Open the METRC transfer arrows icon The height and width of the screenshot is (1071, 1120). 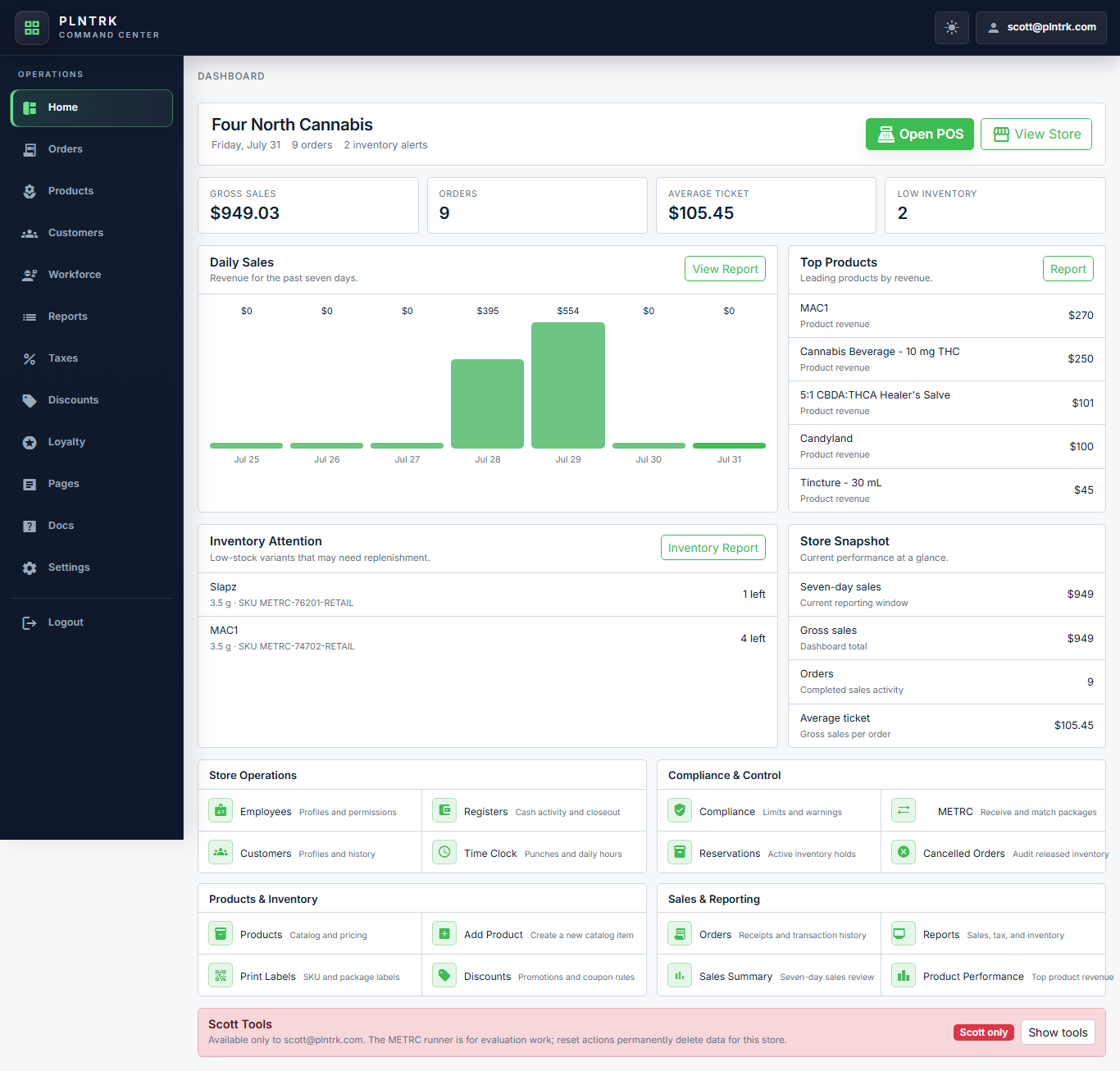[x=904, y=811]
